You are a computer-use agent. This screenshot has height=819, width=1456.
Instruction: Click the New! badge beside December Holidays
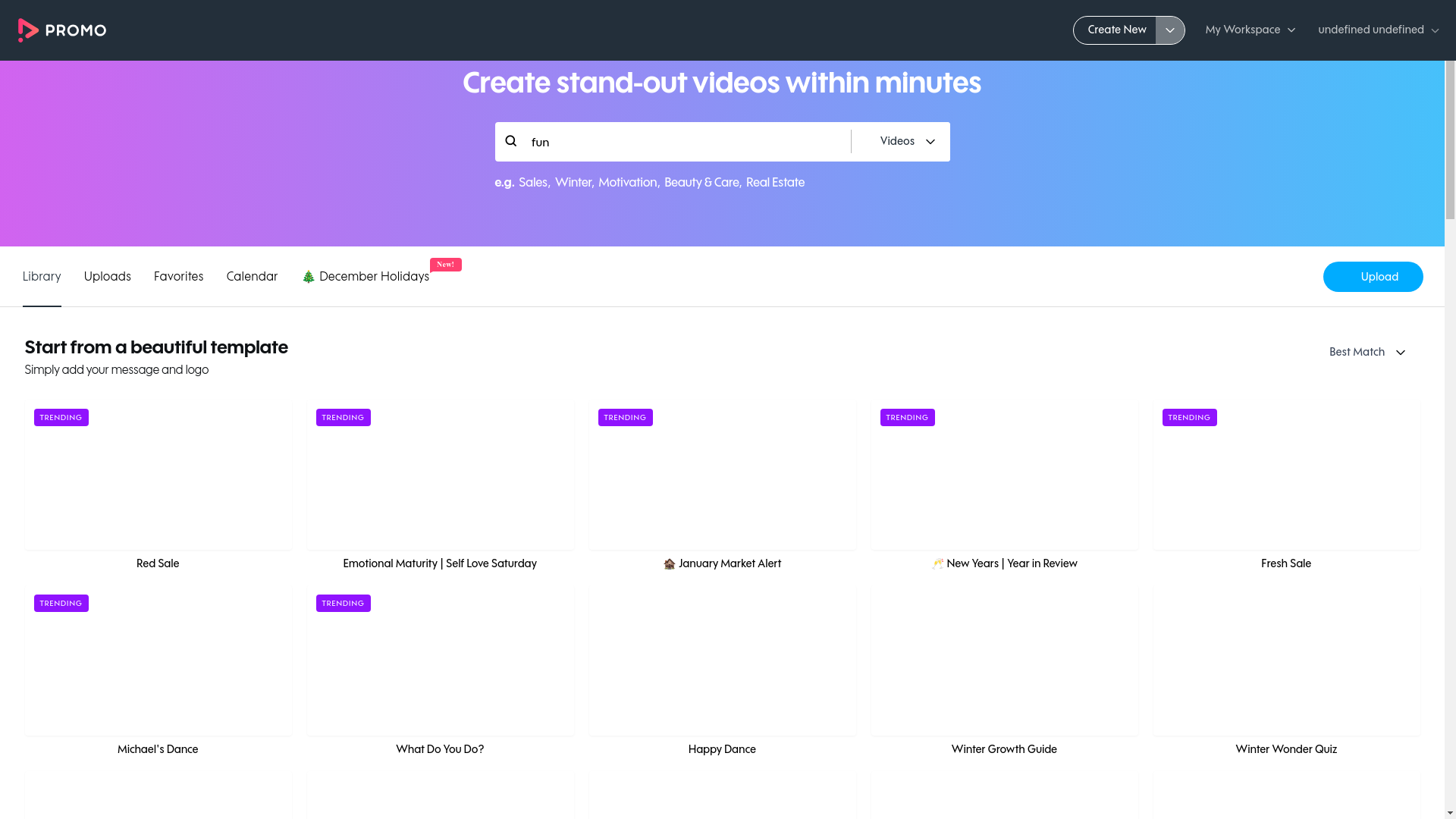coord(446,265)
